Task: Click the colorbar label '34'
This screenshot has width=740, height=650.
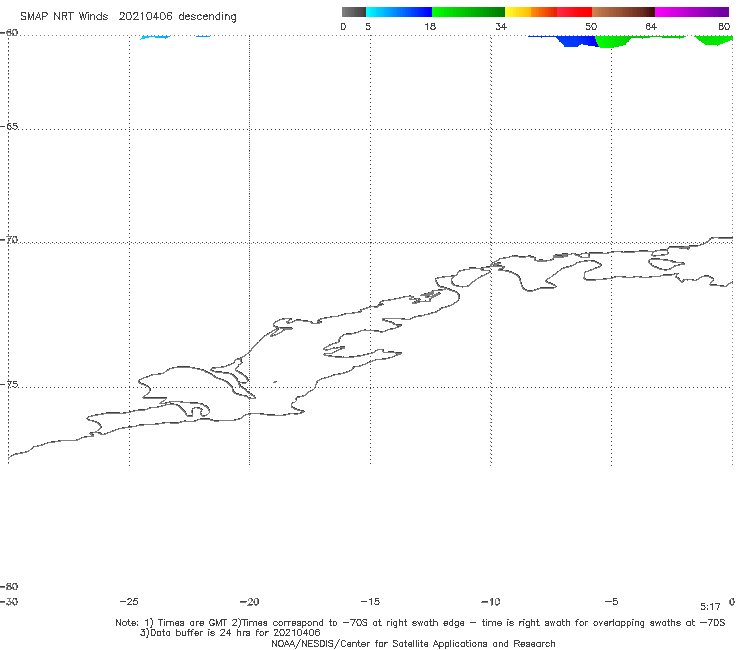Action: (x=501, y=26)
